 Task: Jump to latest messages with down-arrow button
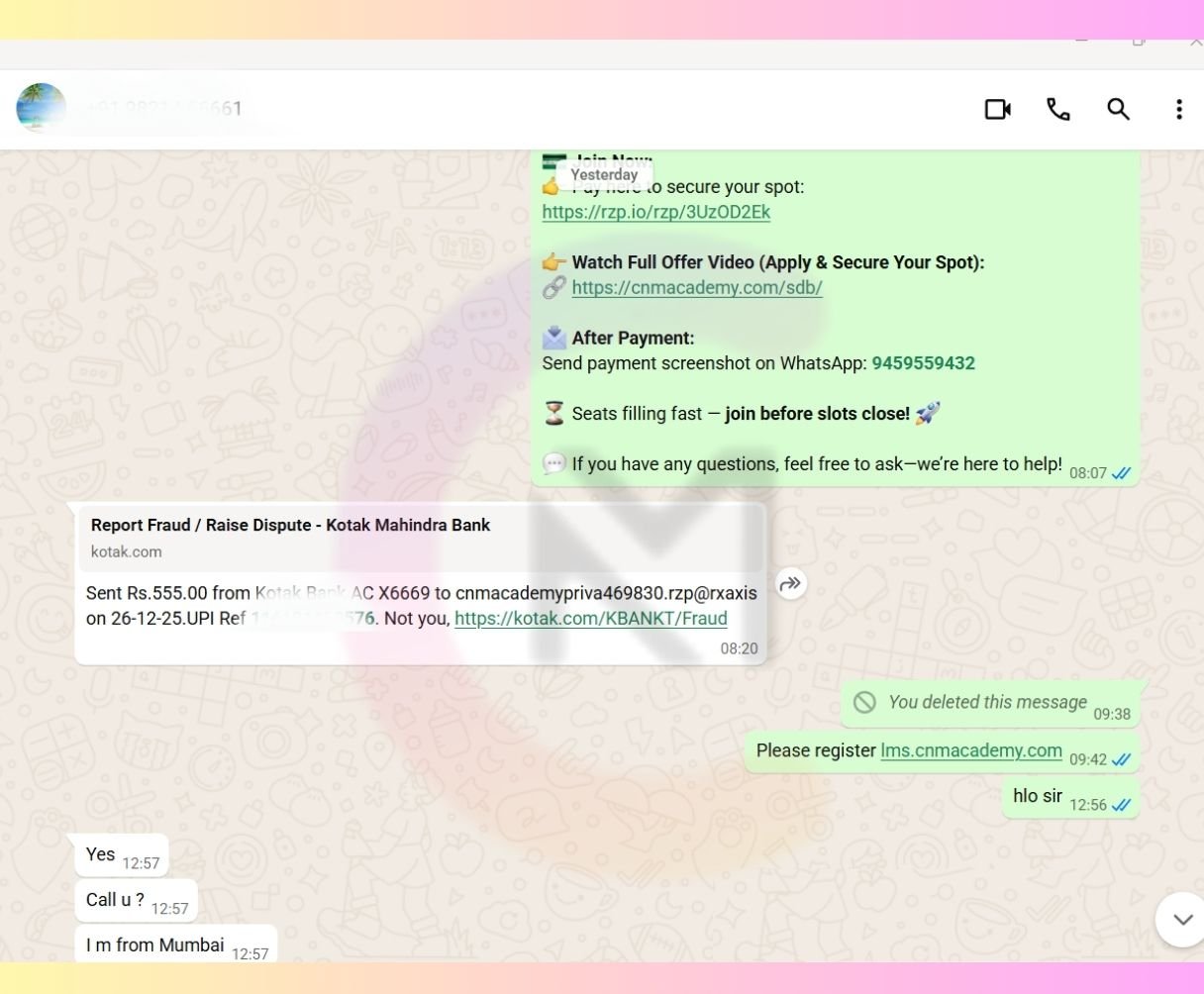pyautogui.click(x=1181, y=919)
